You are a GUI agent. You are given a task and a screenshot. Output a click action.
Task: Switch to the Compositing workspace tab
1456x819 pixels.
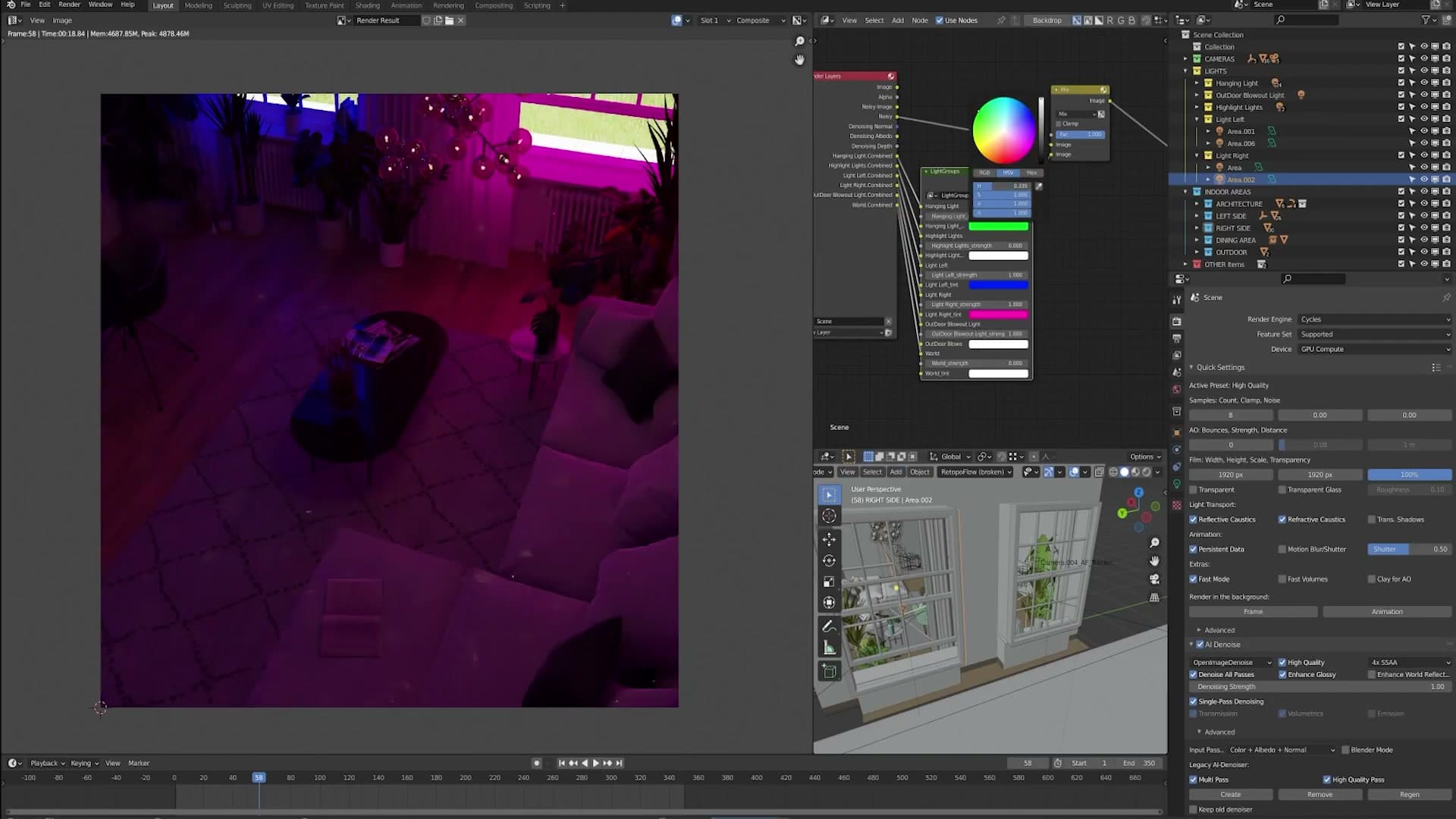pyautogui.click(x=494, y=5)
